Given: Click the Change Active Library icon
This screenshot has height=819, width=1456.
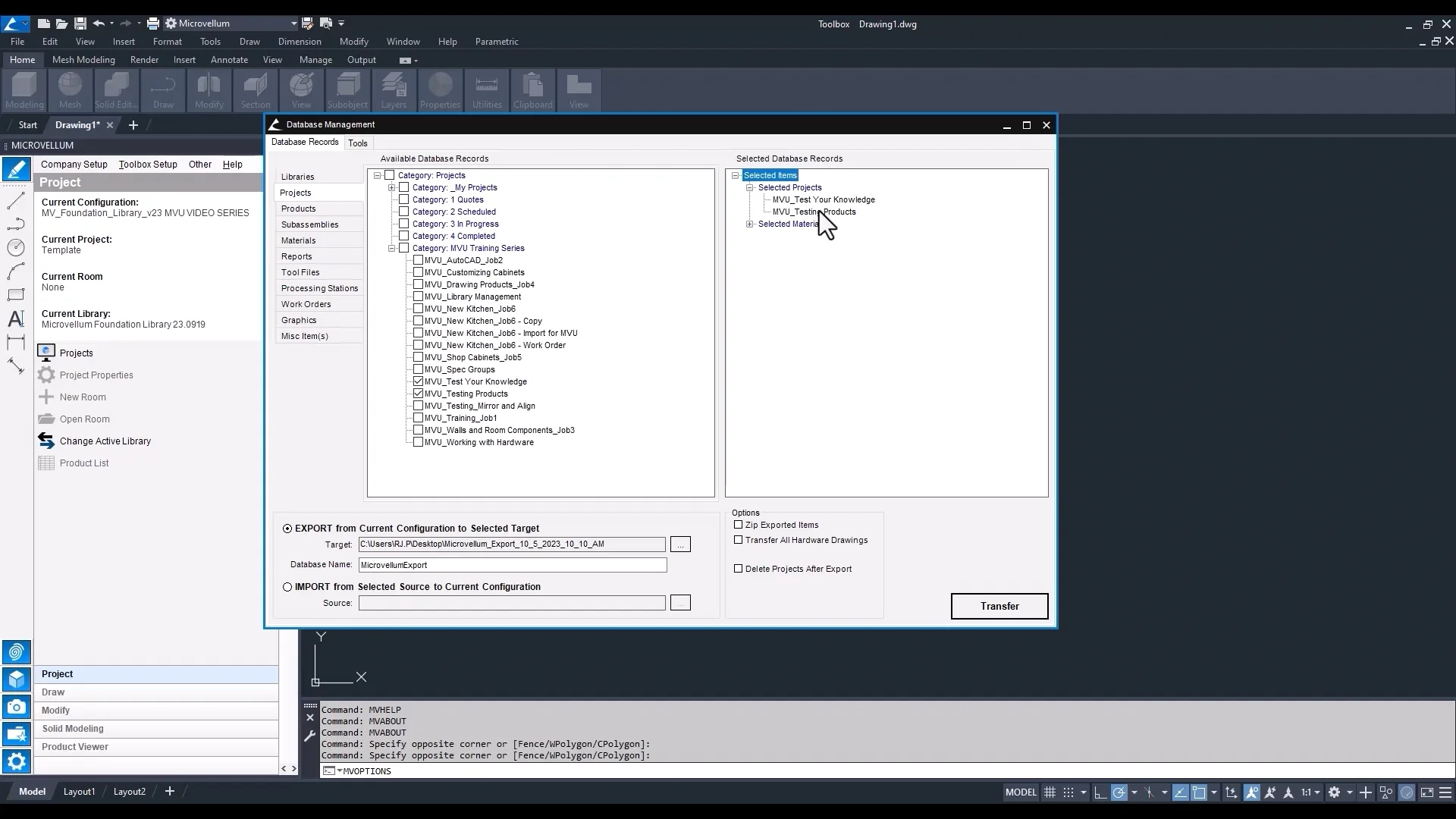Looking at the screenshot, I should pos(46,441).
